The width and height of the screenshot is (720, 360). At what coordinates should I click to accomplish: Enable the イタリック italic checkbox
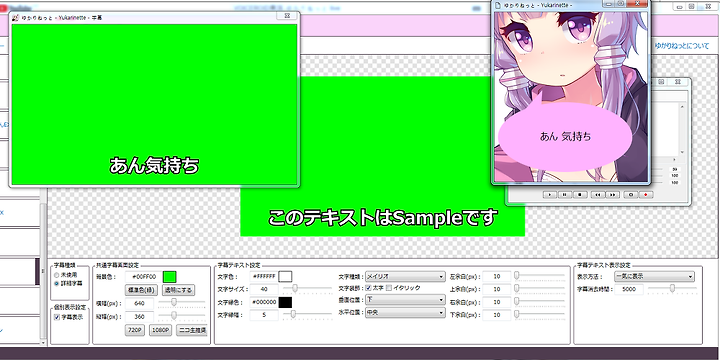(x=389, y=288)
